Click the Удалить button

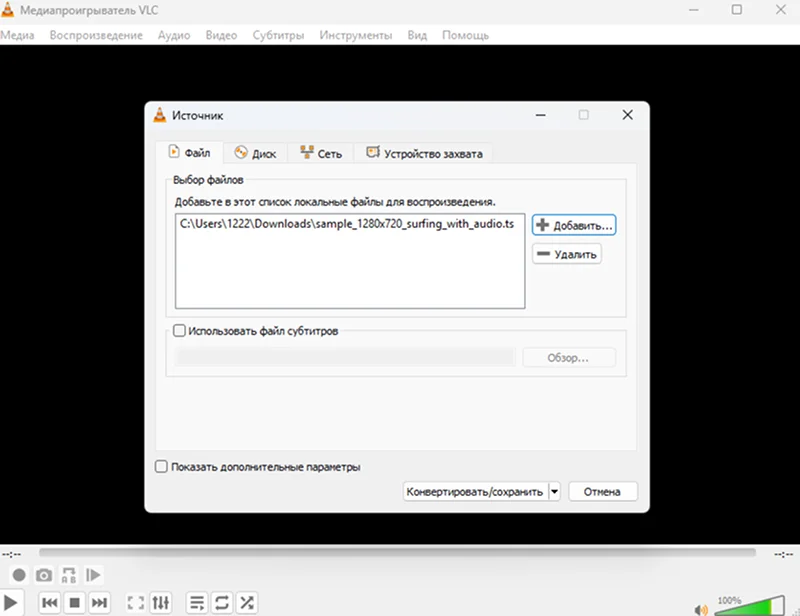(567, 254)
